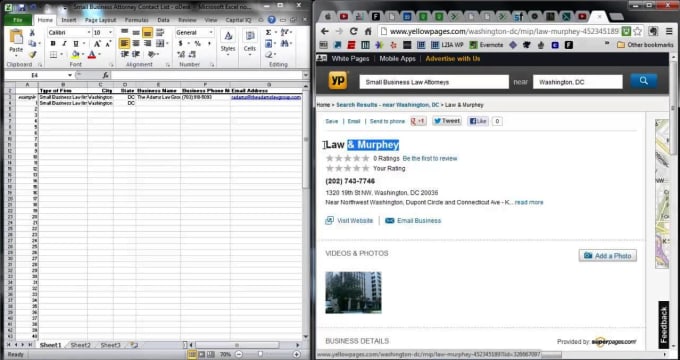Viewport: 680px width, 360px height.
Task: Open the font size 10 dropdown
Action: pos(110,33)
